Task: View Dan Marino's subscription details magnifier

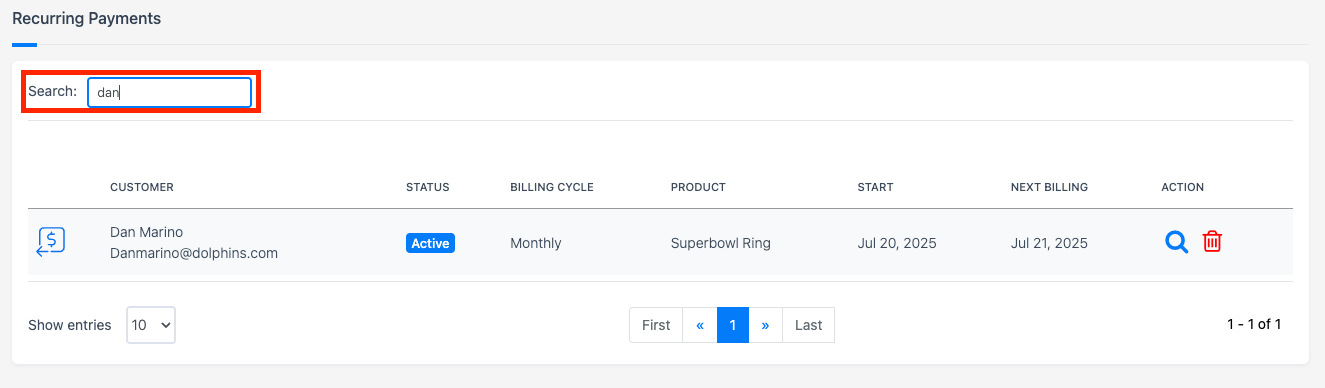Action: point(1177,242)
